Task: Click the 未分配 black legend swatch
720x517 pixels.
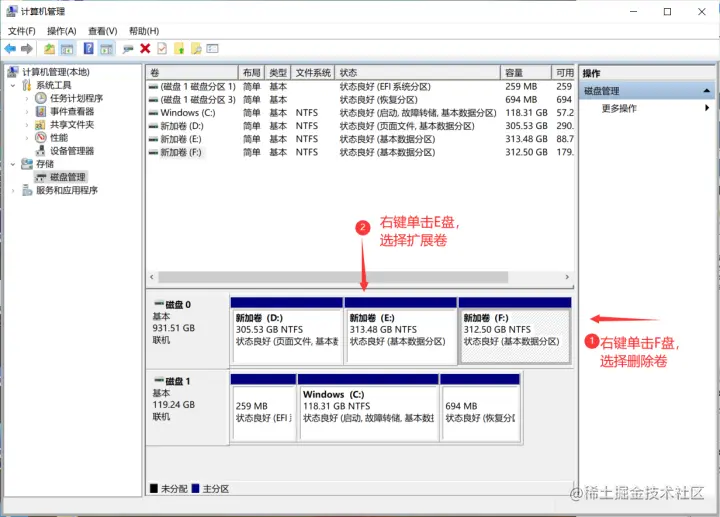Action: [x=154, y=488]
